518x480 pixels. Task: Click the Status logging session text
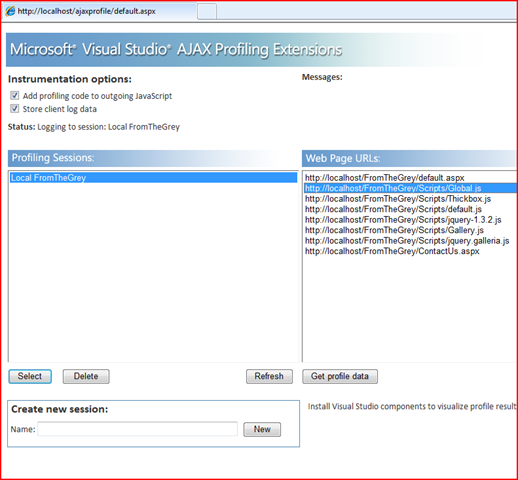coord(94,127)
